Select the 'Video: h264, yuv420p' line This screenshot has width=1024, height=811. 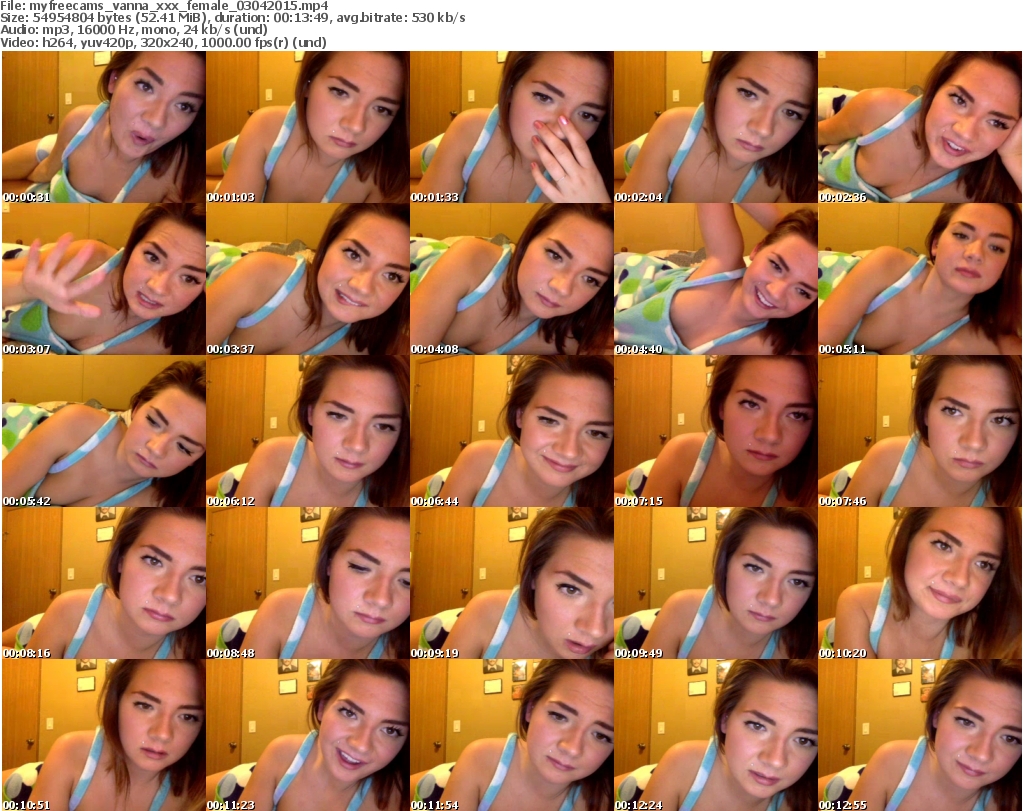[163, 42]
